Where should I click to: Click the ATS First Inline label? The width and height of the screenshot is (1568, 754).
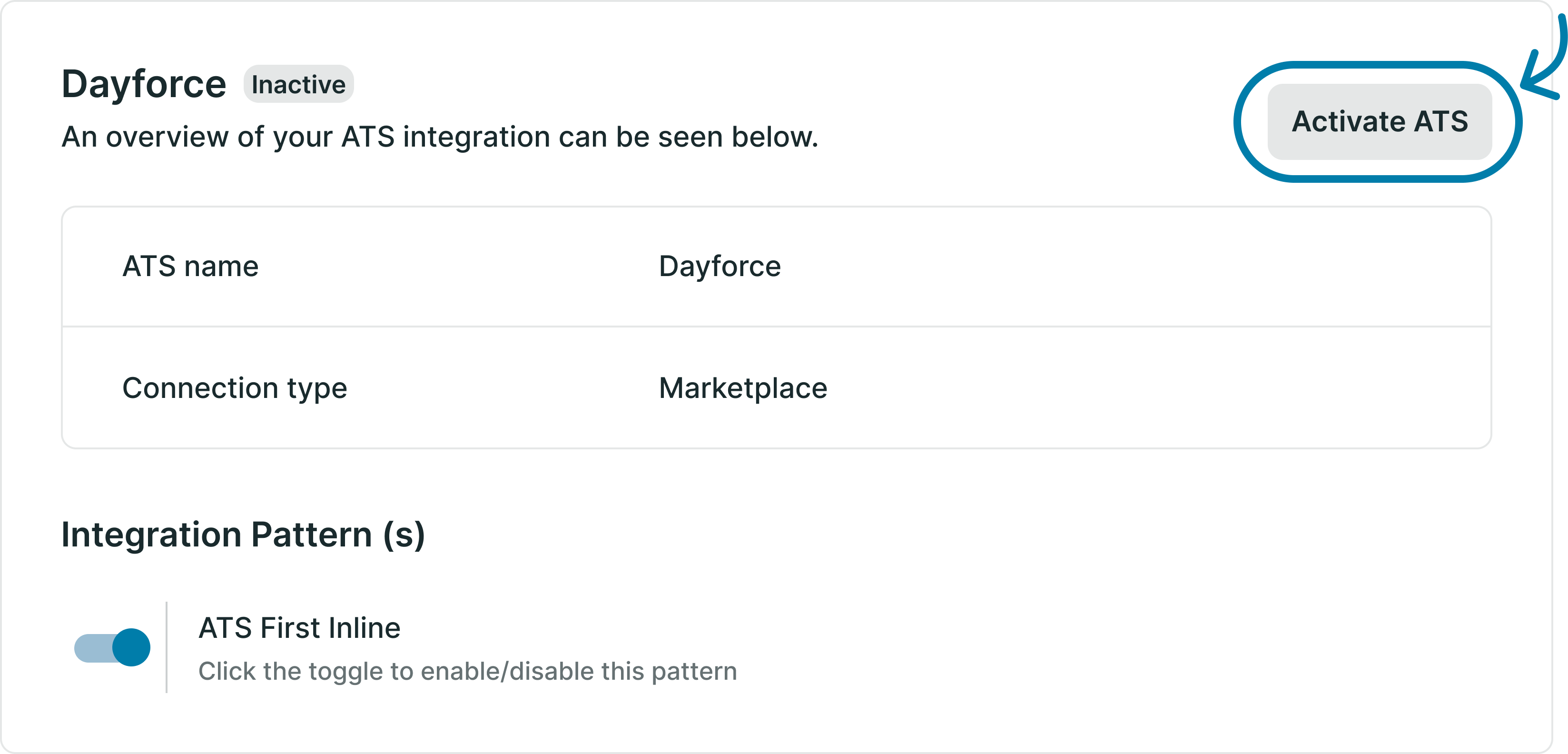coord(299,628)
